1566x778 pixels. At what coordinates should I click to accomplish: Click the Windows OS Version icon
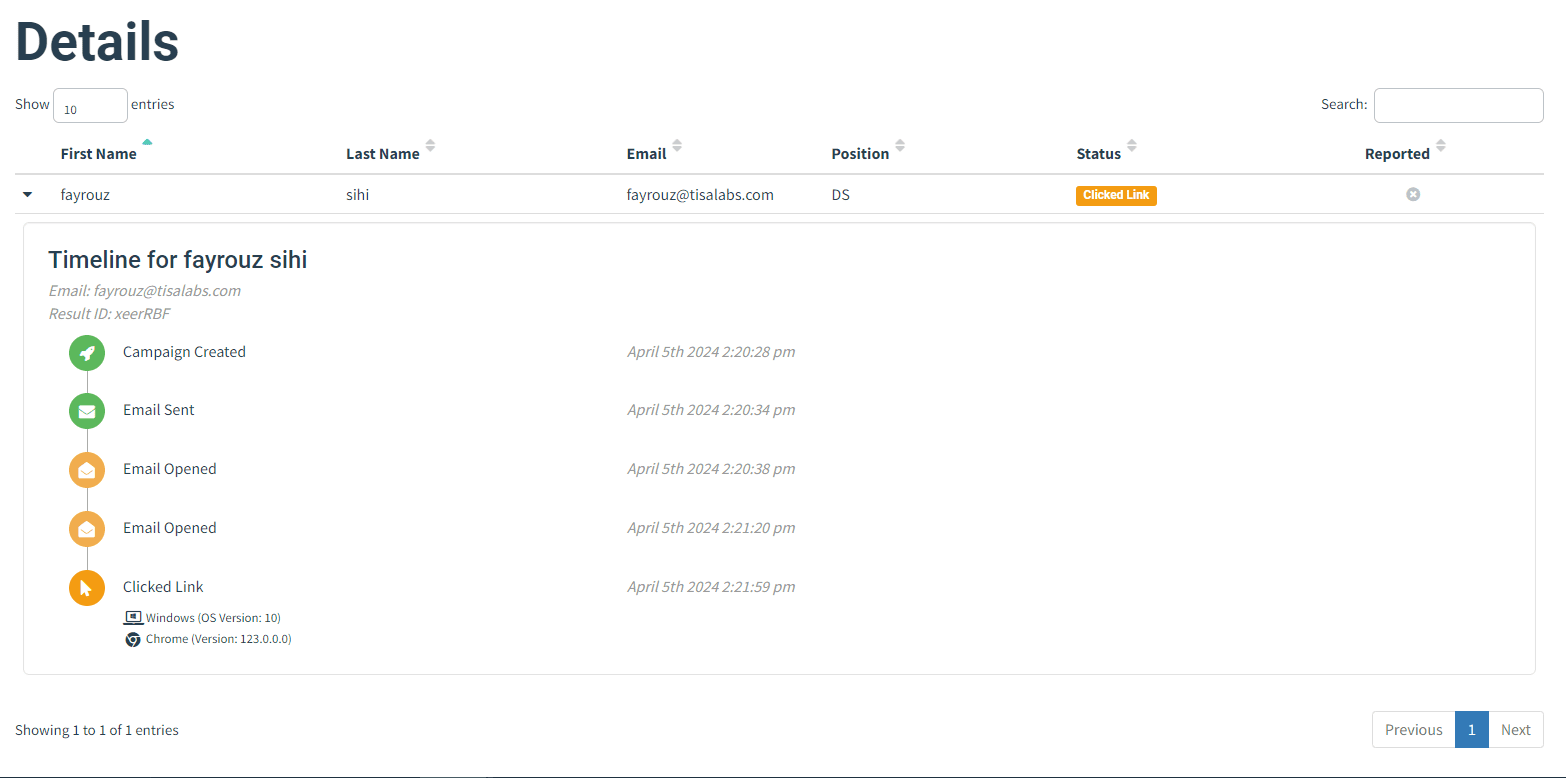point(133,617)
